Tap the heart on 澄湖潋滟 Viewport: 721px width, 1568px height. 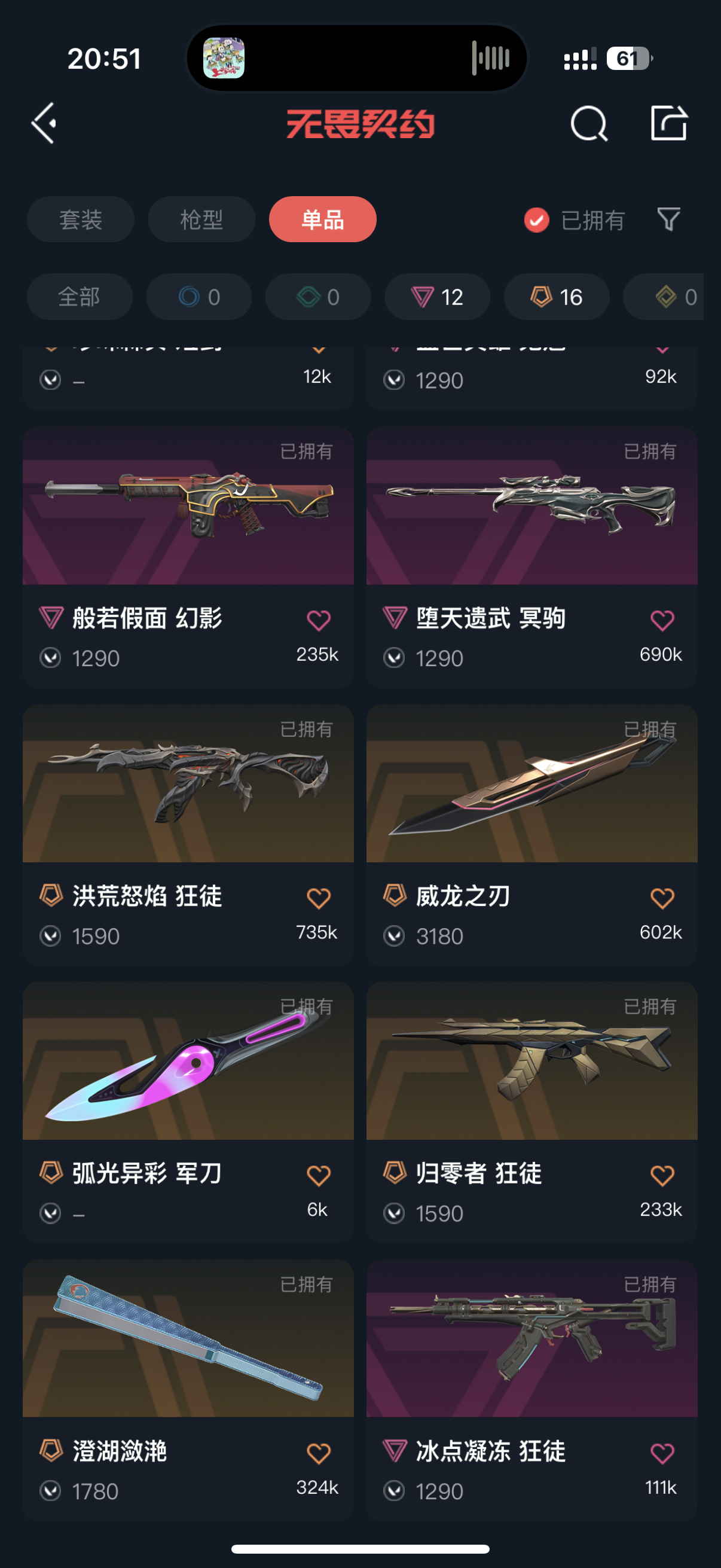[318, 1453]
